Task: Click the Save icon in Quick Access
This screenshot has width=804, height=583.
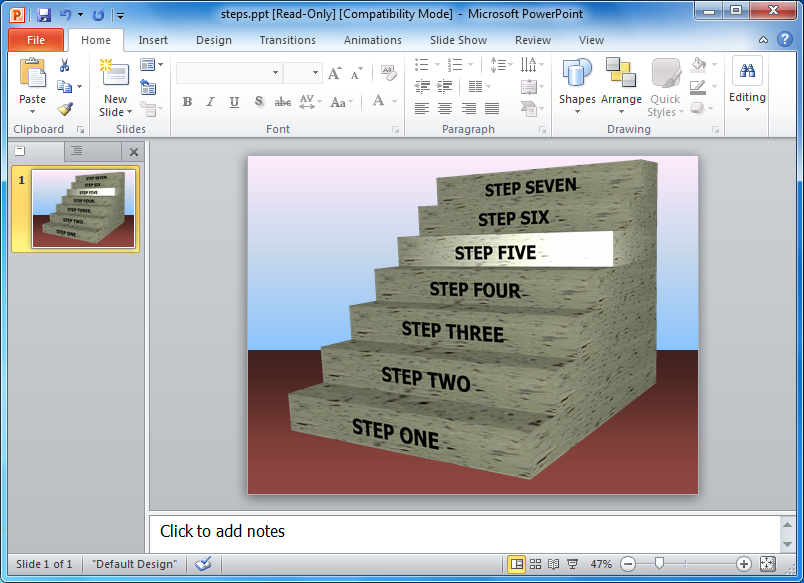Action: [44, 15]
